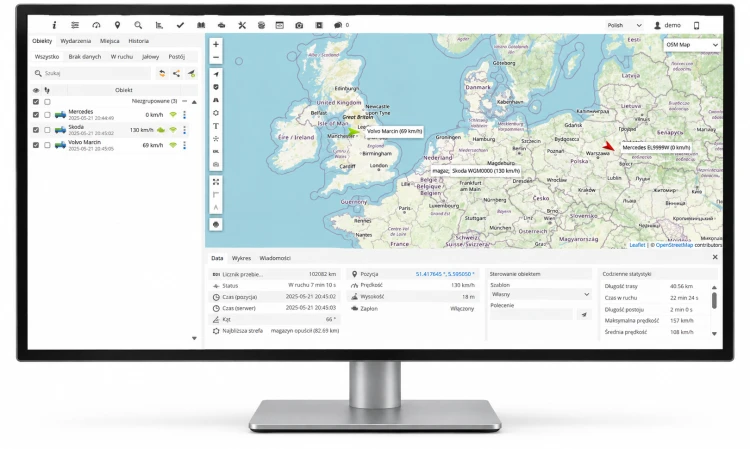Image resolution: width=750 pixels, height=449 pixels.
Task: Click the statistics panel scrollbar thumb
Action: pyautogui.click(x=714, y=300)
